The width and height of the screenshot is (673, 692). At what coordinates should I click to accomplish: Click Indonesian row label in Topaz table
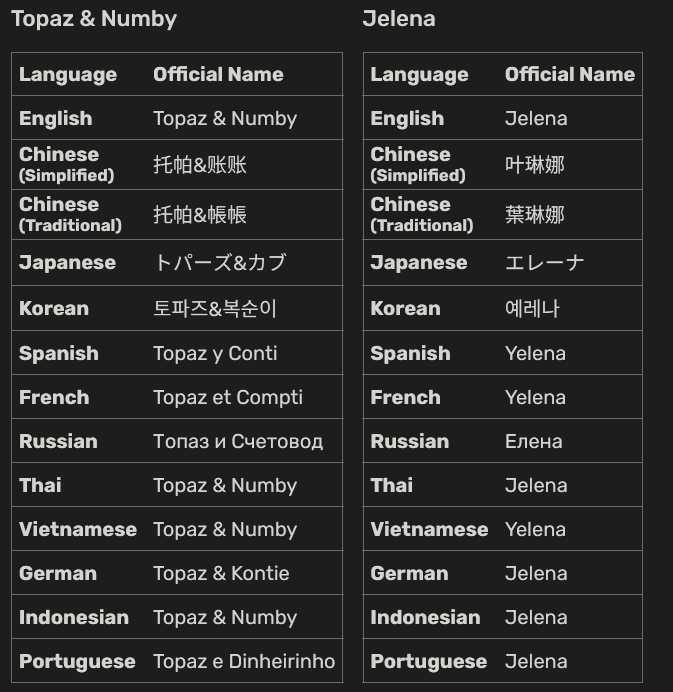(74, 617)
